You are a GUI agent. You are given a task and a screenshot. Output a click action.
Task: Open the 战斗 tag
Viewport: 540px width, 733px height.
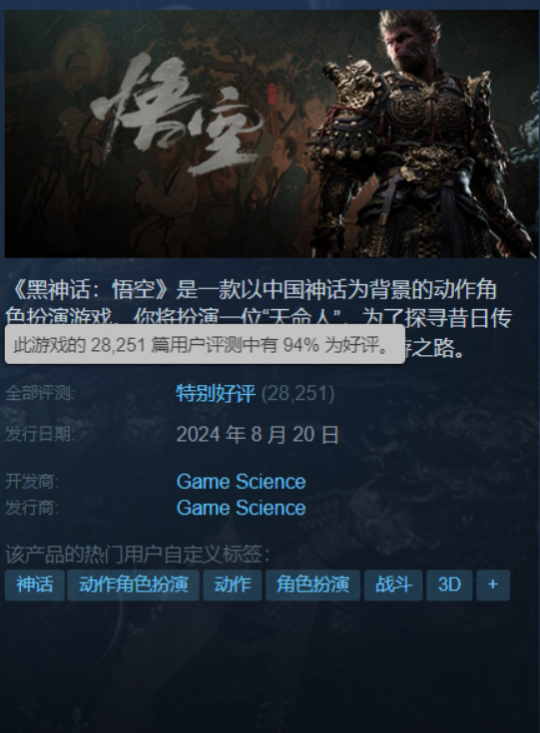pyautogui.click(x=393, y=584)
